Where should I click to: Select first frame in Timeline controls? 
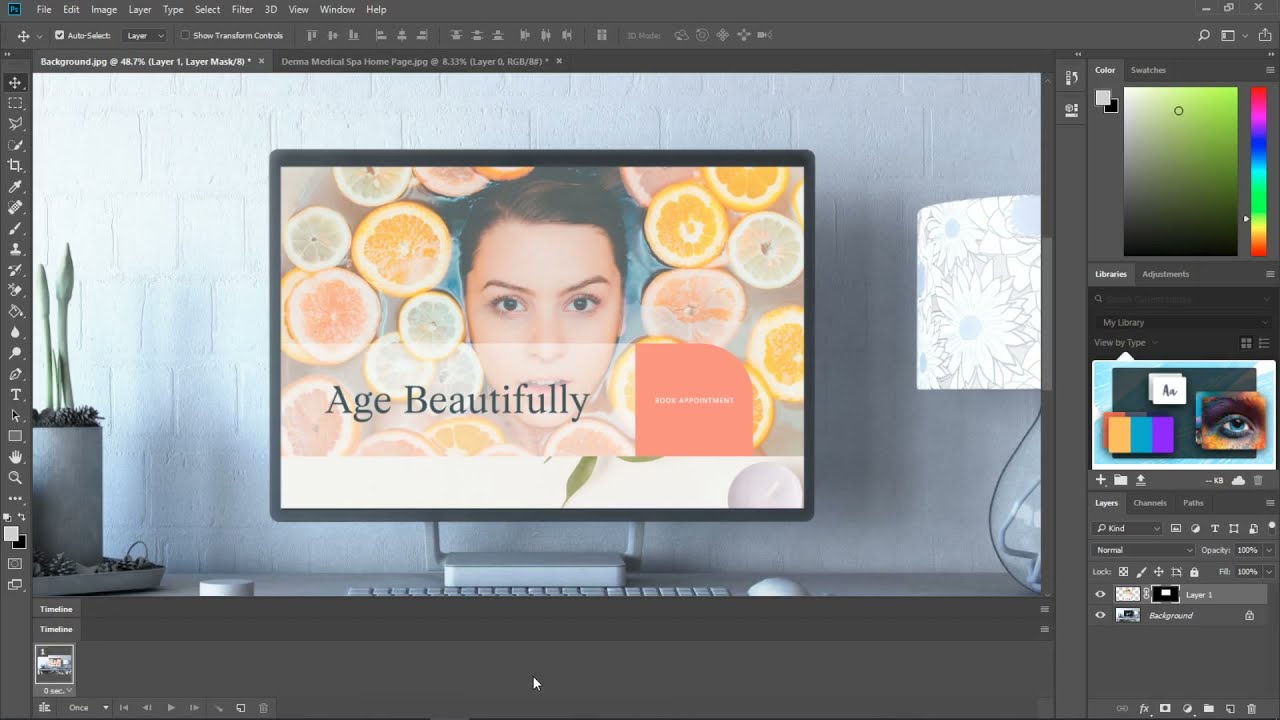124,707
